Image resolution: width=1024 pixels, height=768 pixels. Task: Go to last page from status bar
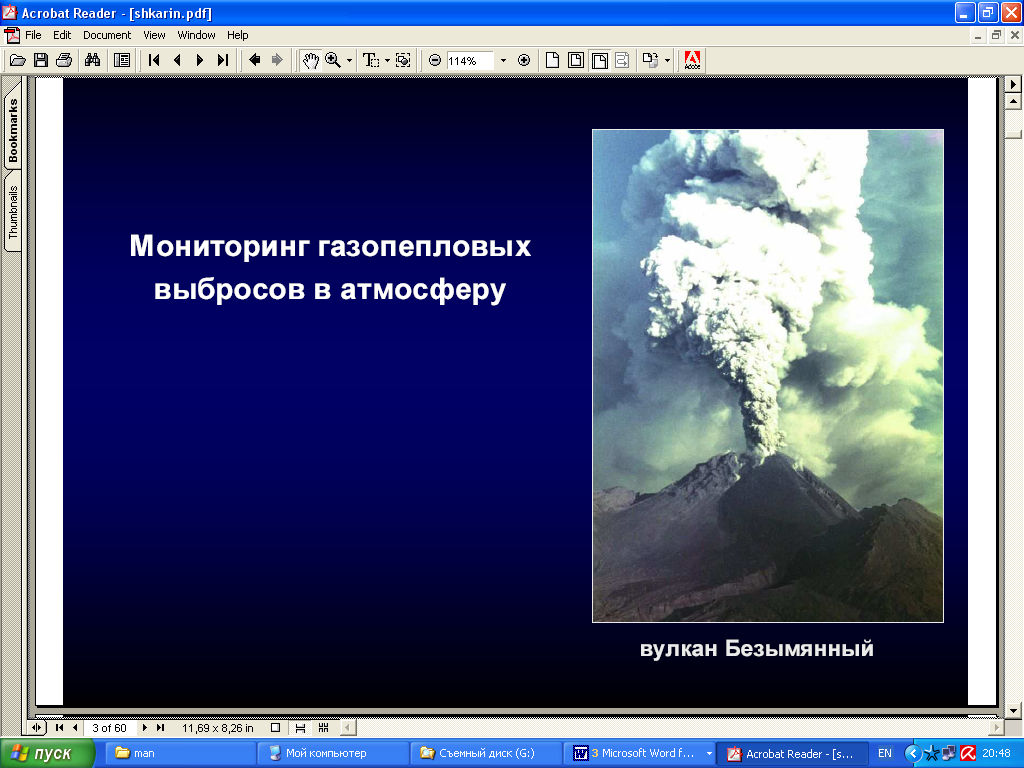point(161,728)
